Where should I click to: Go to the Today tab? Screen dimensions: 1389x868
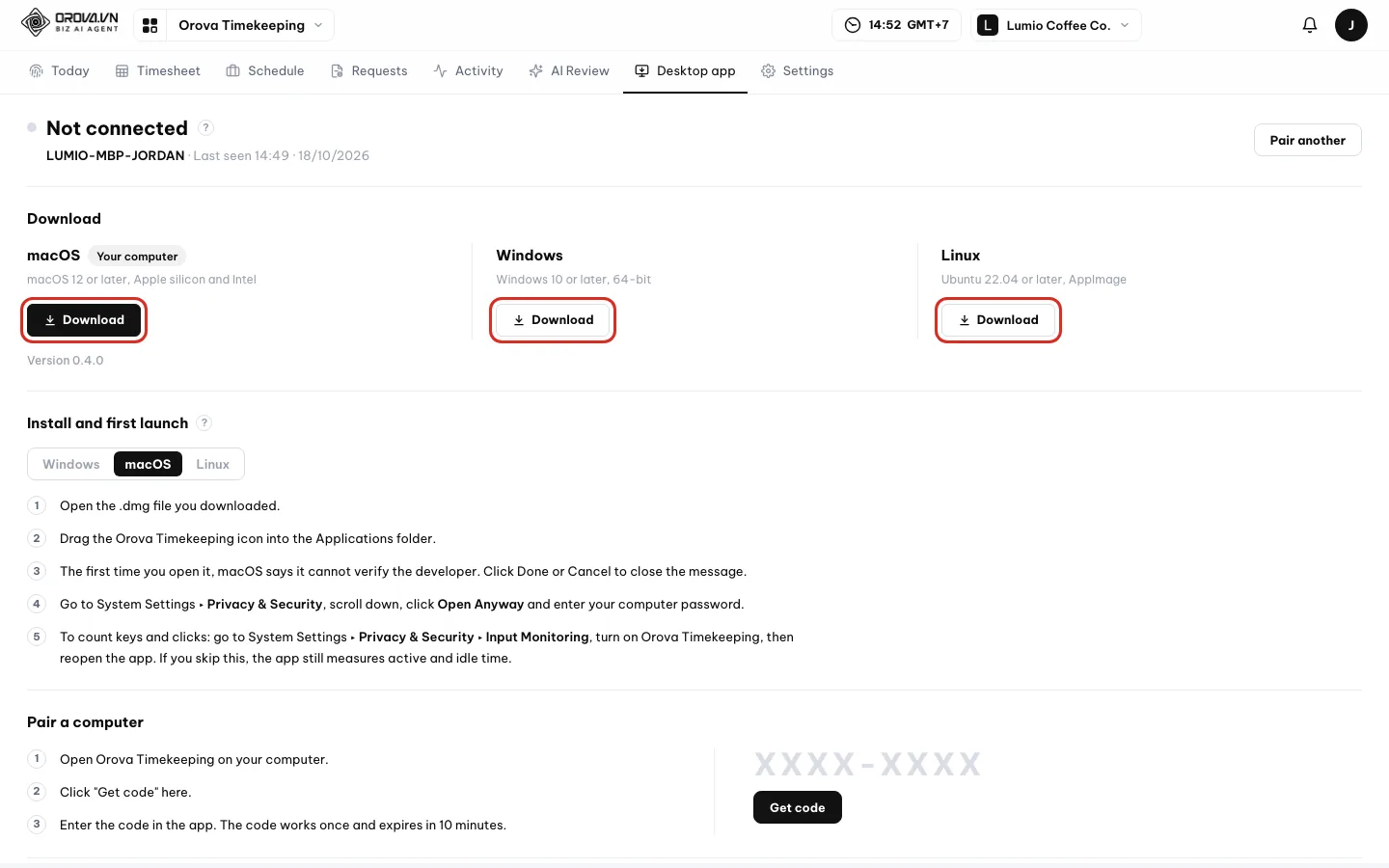[x=60, y=70]
